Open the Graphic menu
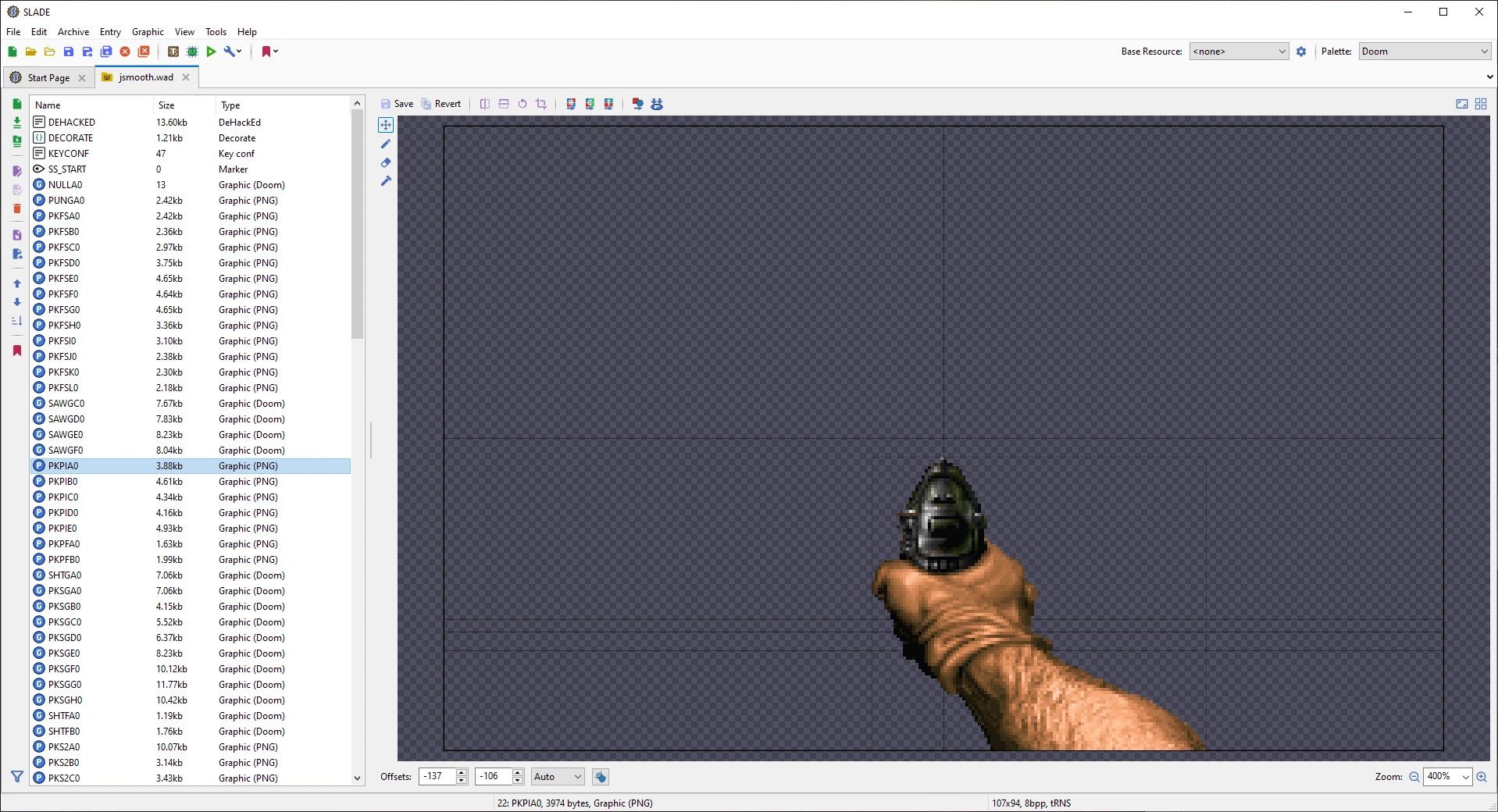 [x=148, y=32]
